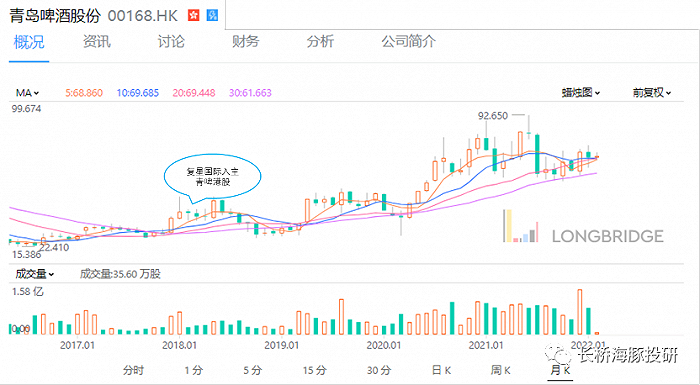Viewport: 700px width, 385px height.
Task: Click the 2018.01 date axis label
Action: [179, 345]
